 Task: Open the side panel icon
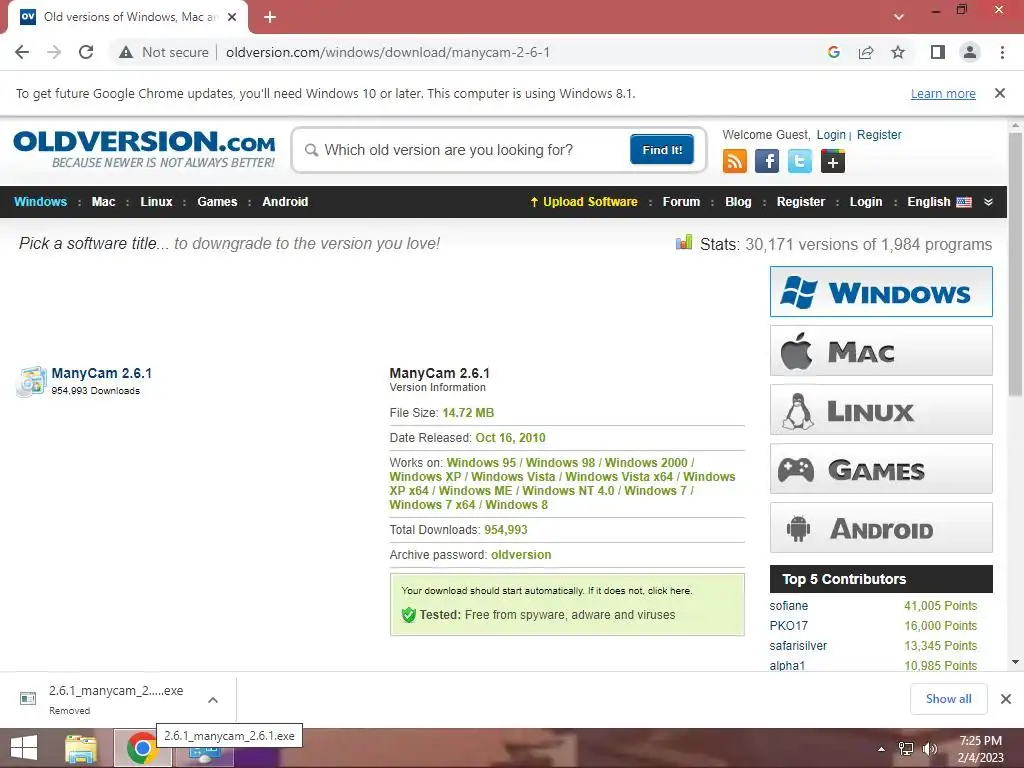938,52
